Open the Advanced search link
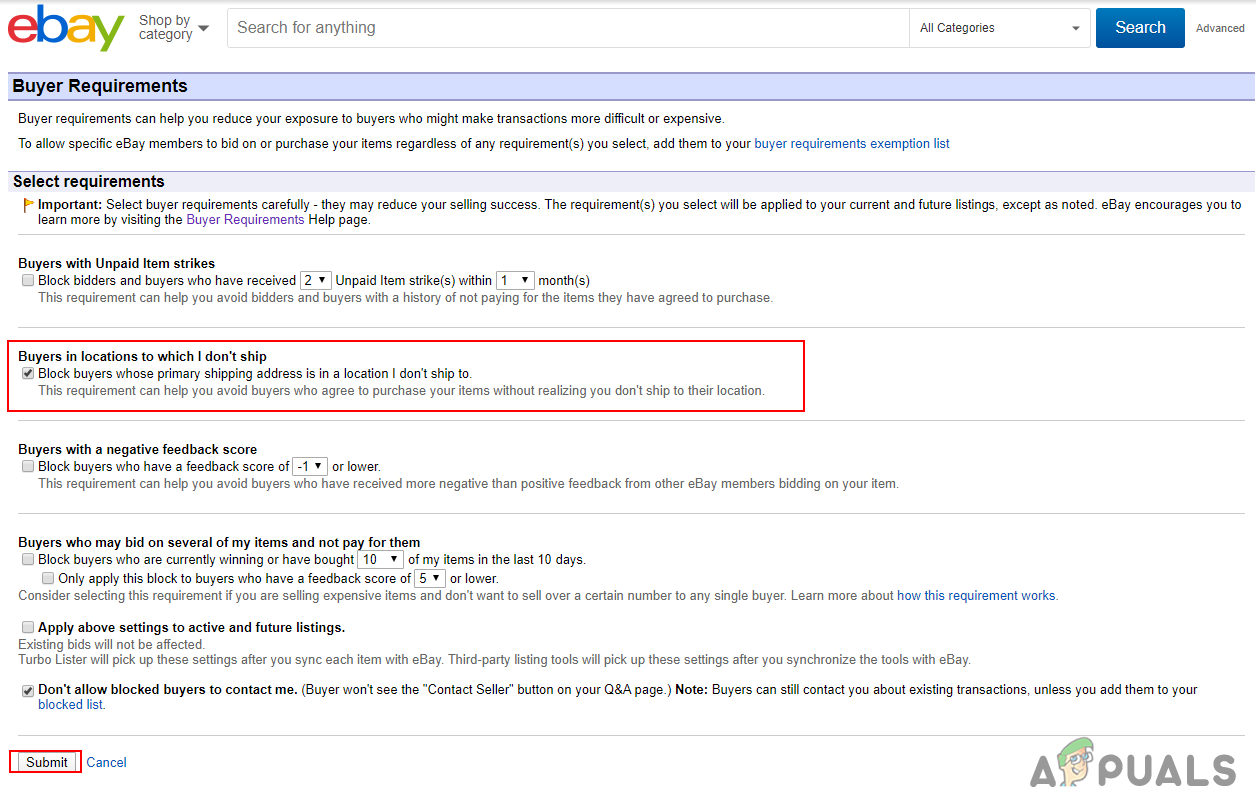 1220,28
